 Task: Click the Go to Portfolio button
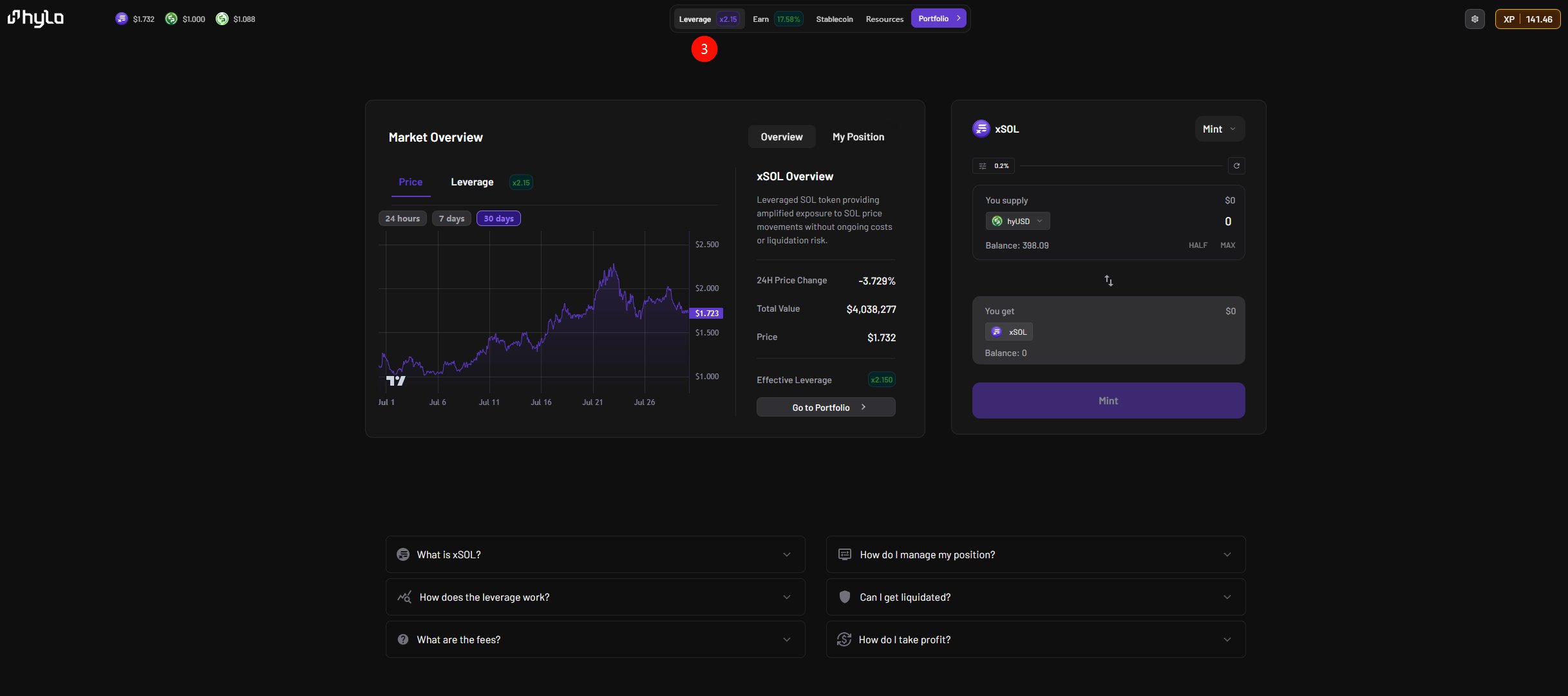tap(826, 407)
